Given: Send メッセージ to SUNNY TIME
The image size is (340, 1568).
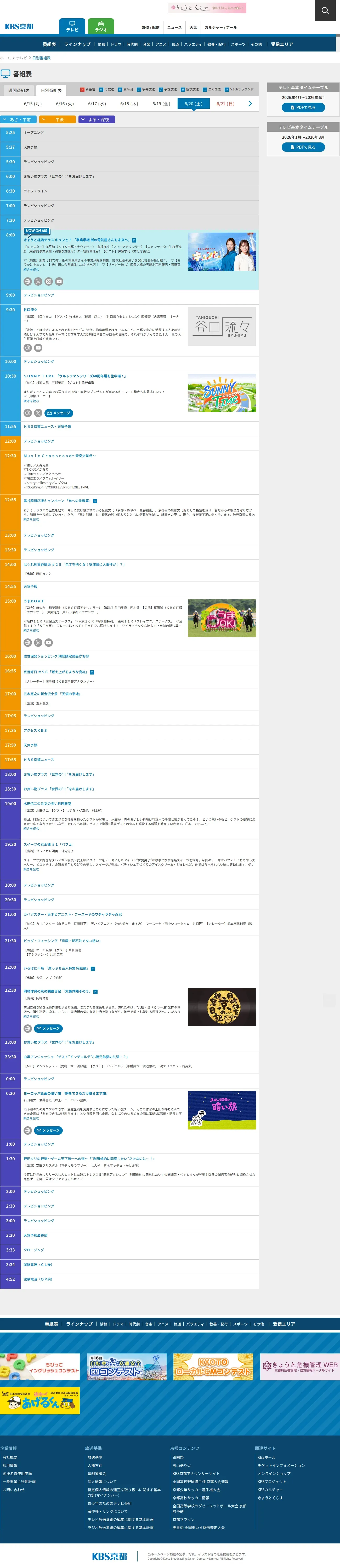Looking at the screenshot, I should tap(59, 413).
